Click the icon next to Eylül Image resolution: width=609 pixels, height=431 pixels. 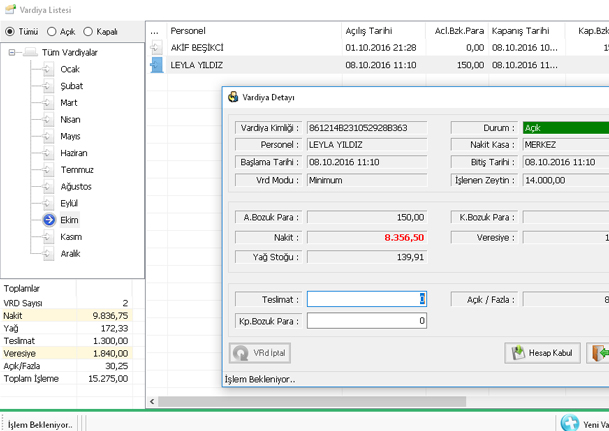47,203
